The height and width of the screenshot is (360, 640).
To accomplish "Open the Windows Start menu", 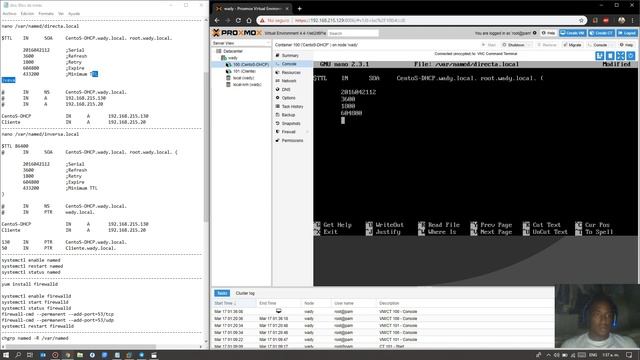I will 6,355.
